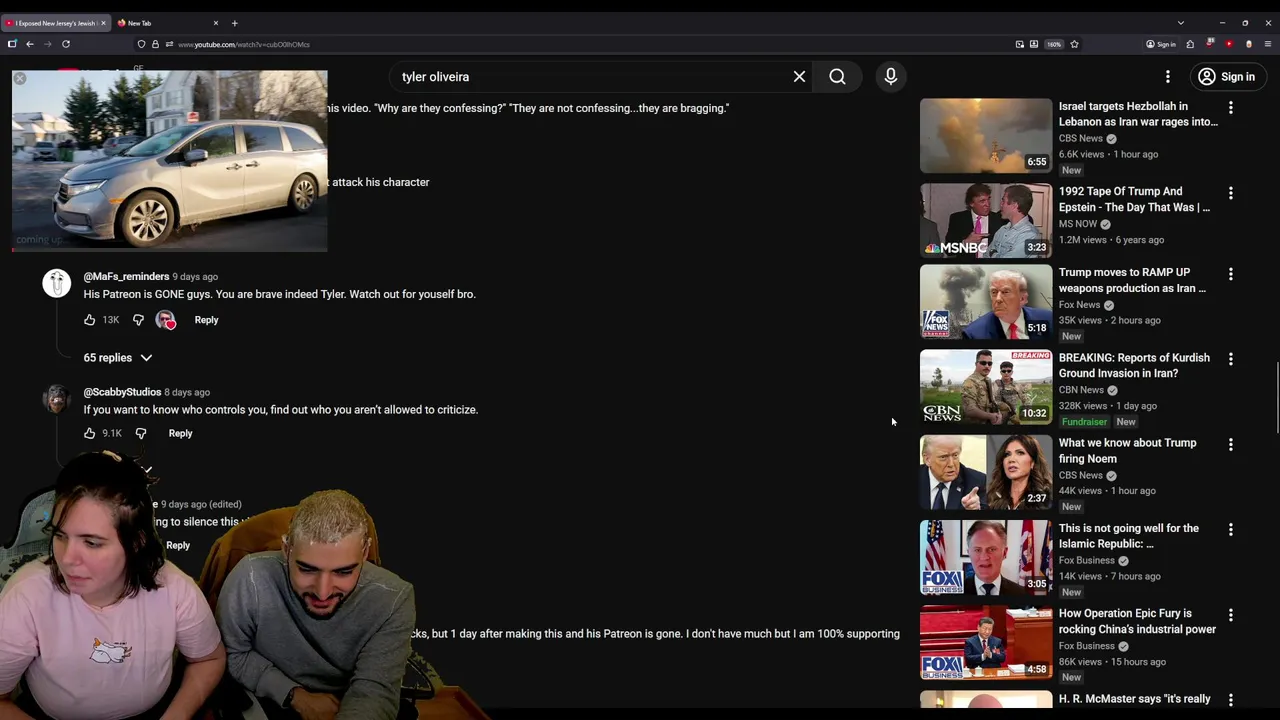
Task: Click the Fundraiser badge on Kurdish video
Action: (1084, 422)
